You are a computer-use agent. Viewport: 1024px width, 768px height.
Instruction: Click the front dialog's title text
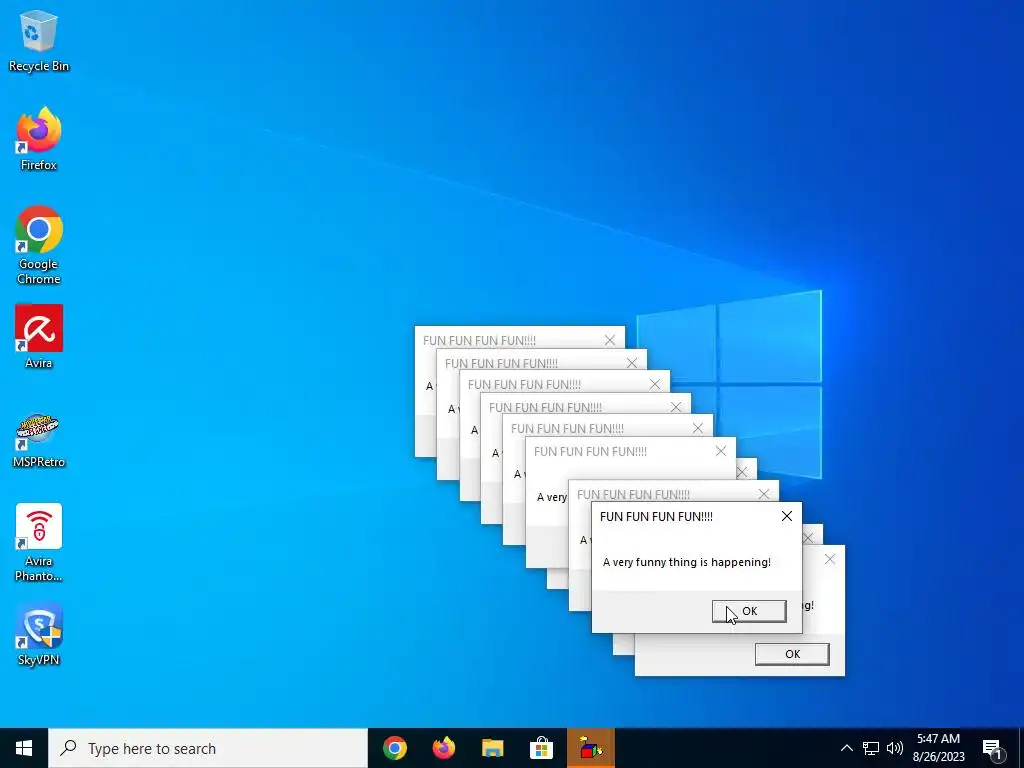pyautogui.click(x=656, y=517)
